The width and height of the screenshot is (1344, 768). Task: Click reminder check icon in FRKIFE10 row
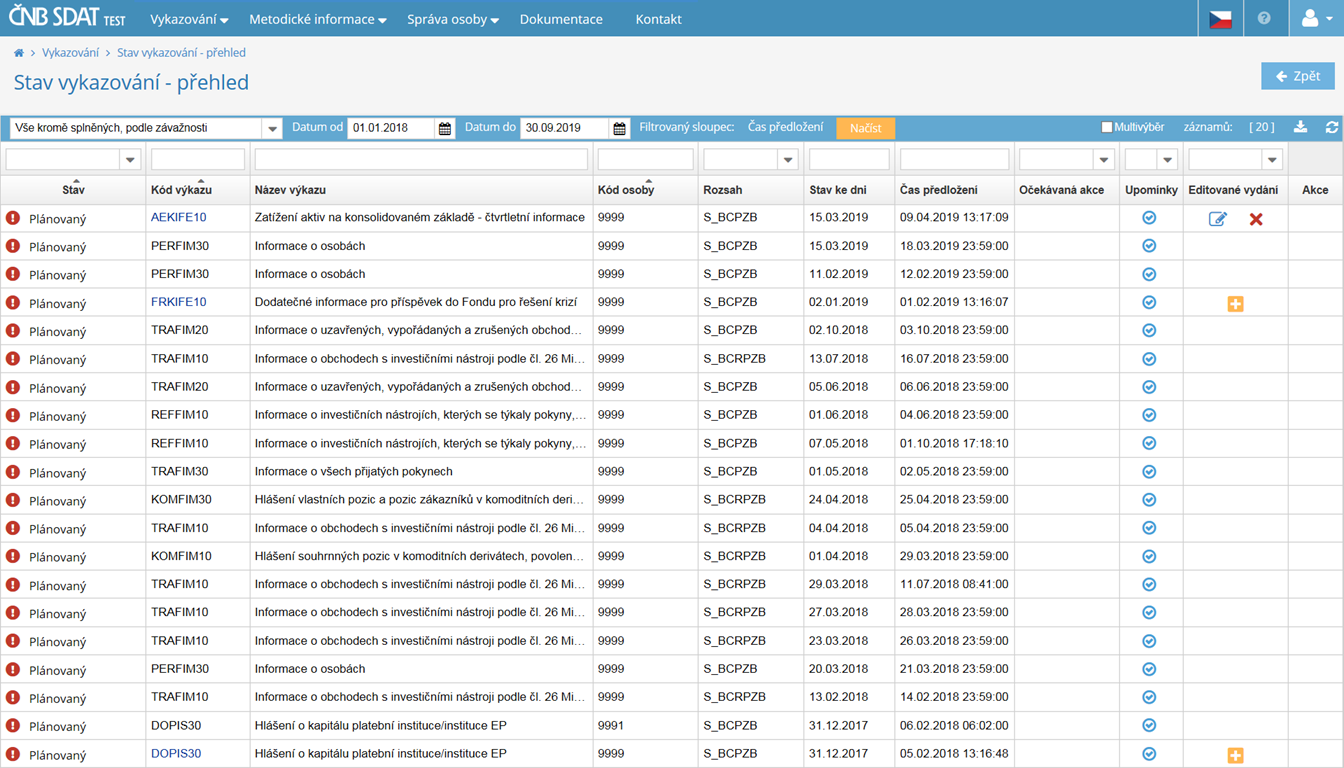(1149, 302)
